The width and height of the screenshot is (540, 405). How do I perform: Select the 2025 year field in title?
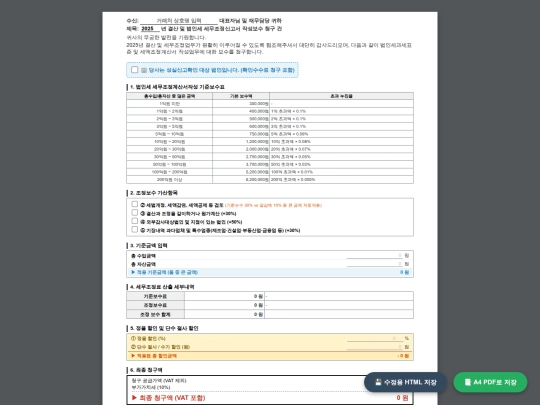150,29
